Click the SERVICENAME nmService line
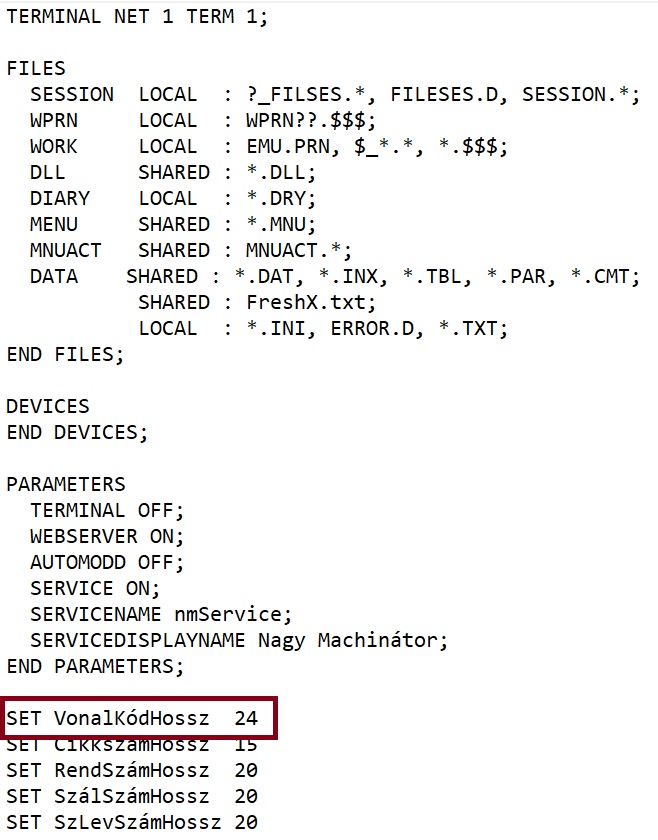658x840 pixels. click(161, 615)
